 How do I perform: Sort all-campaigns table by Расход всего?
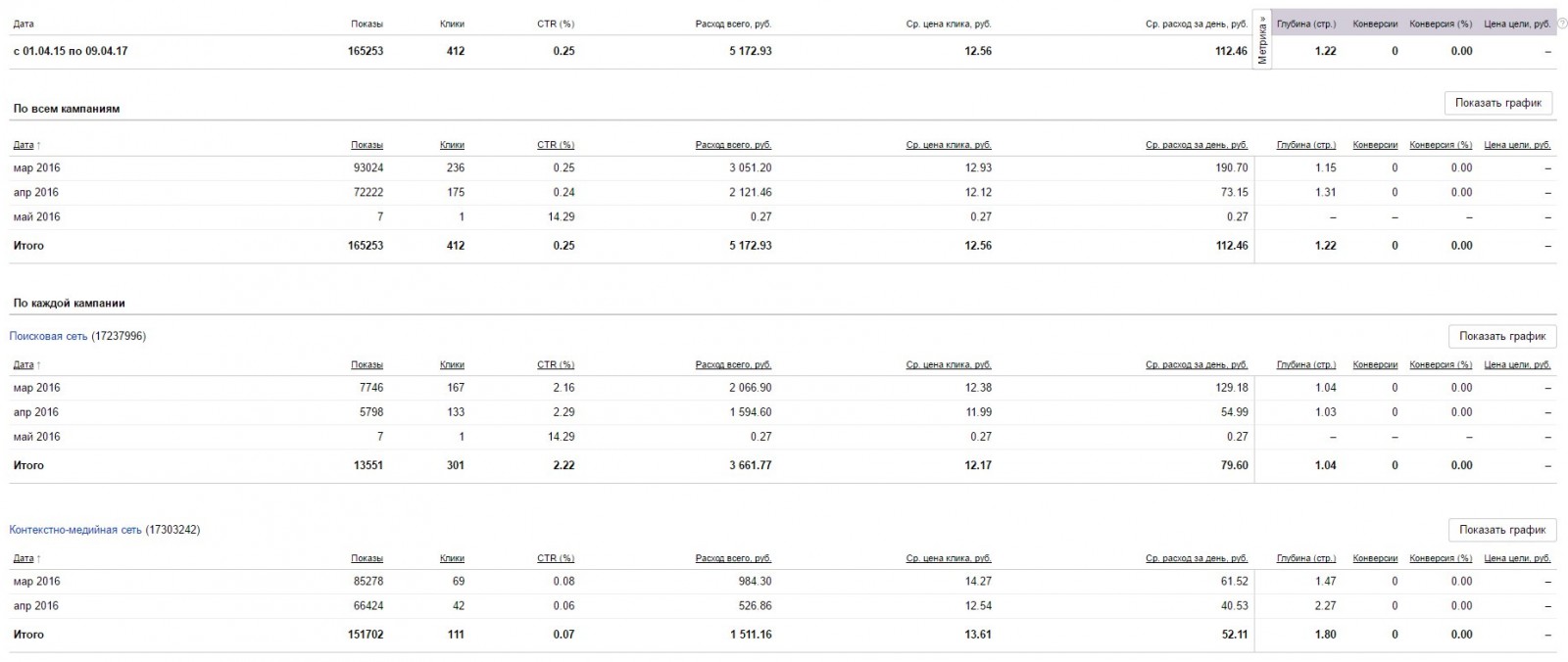(x=733, y=145)
